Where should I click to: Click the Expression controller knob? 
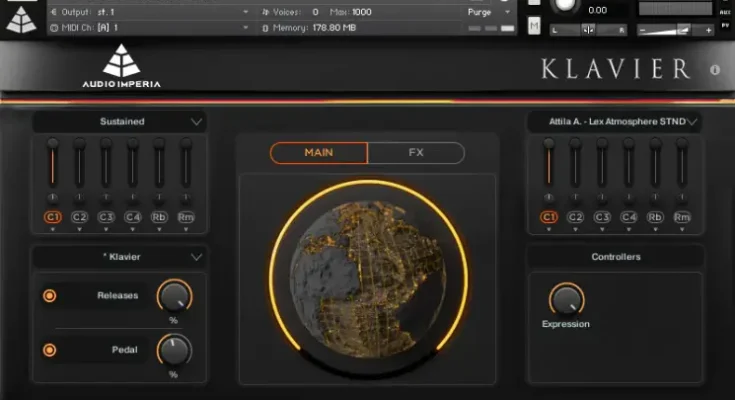[566, 299]
